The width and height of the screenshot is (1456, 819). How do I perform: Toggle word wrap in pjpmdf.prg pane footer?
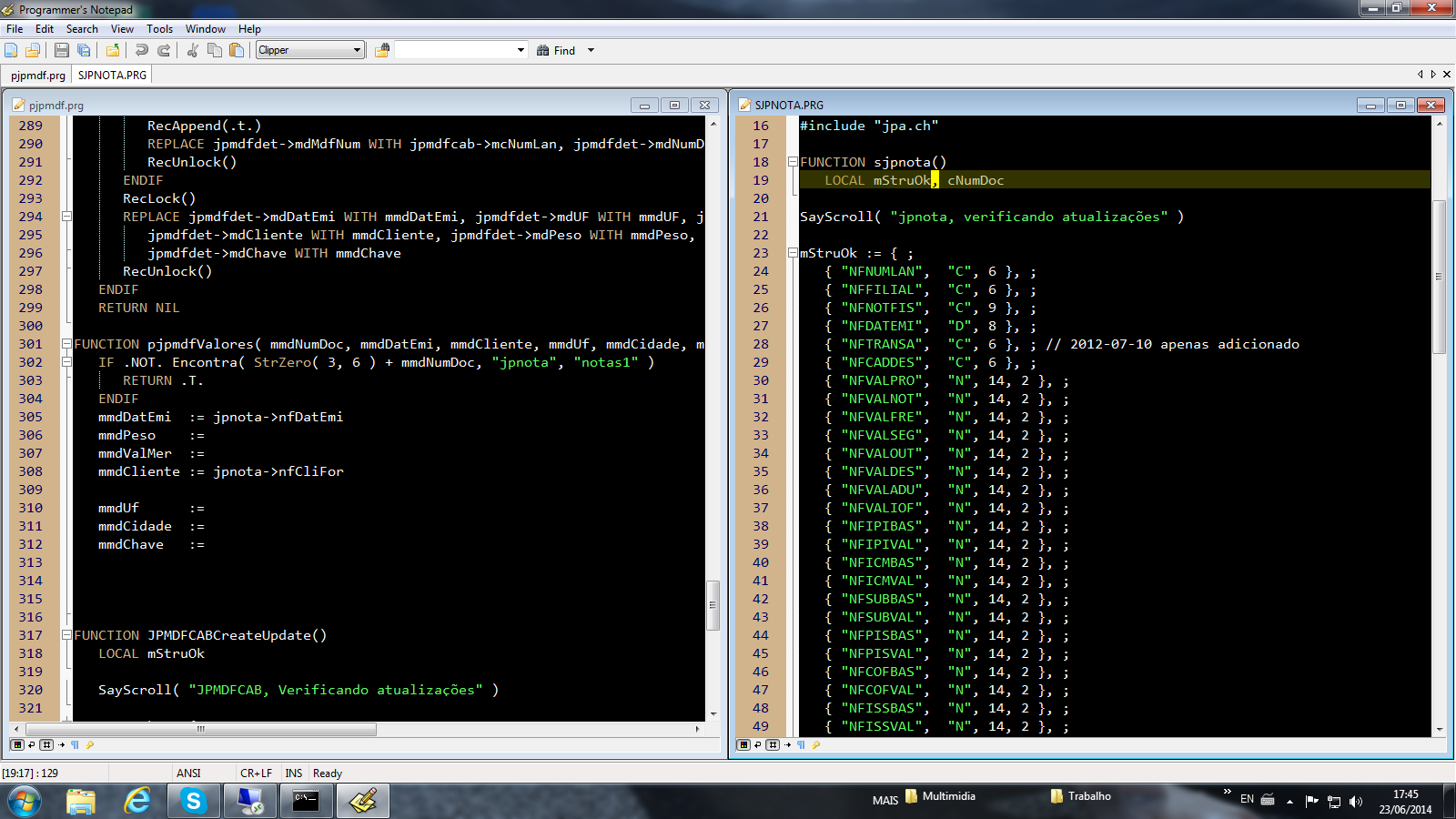[32, 744]
